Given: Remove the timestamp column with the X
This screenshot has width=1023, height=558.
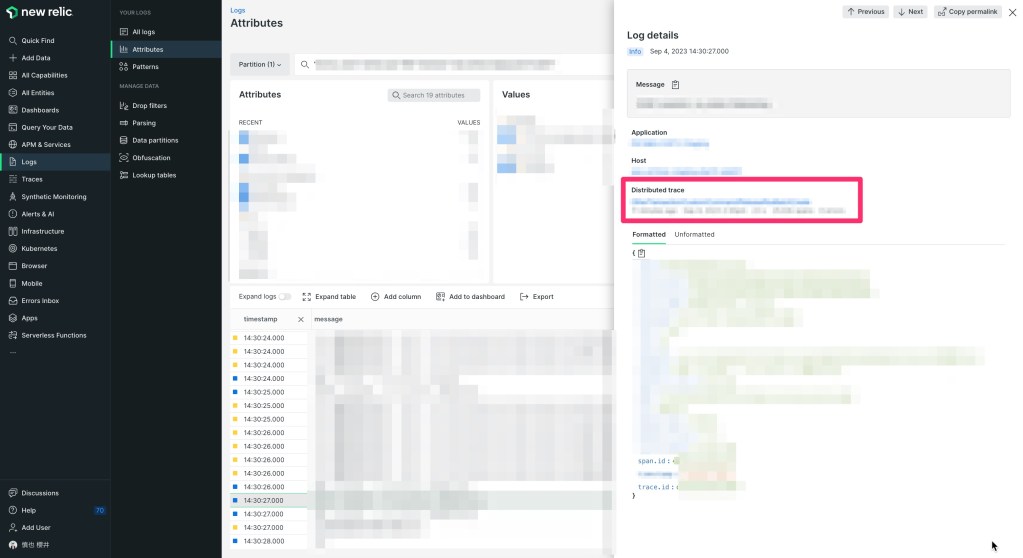Looking at the screenshot, I should (x=301, y=319).
